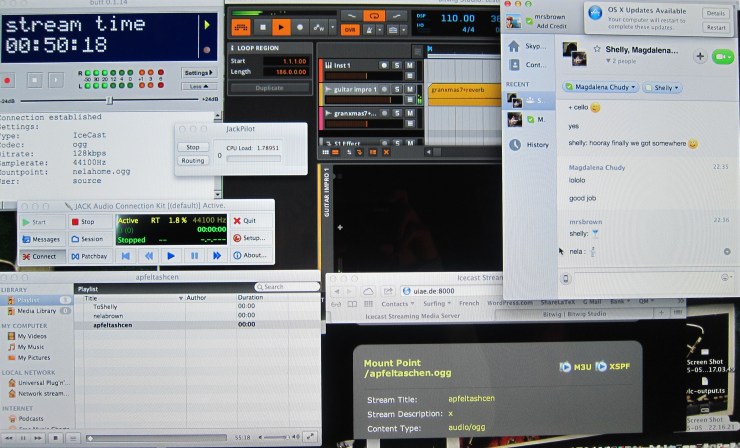Select Media Library in the VLC sidebar

coord(37,311)
